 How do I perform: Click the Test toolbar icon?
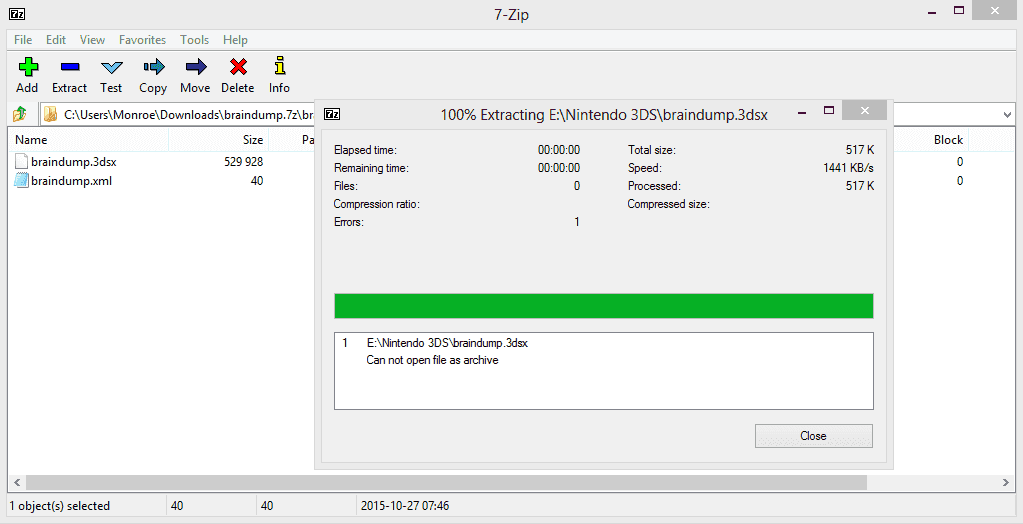(x=112, y=67)
